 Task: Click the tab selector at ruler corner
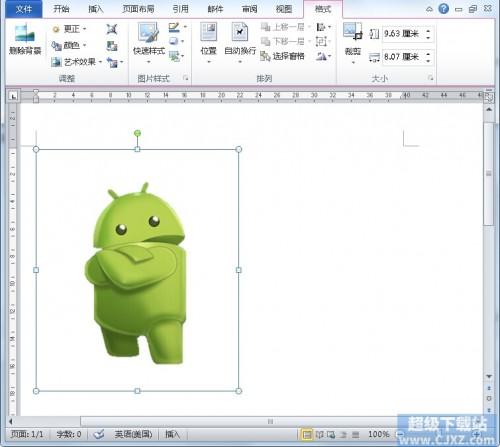click(13, 96)
